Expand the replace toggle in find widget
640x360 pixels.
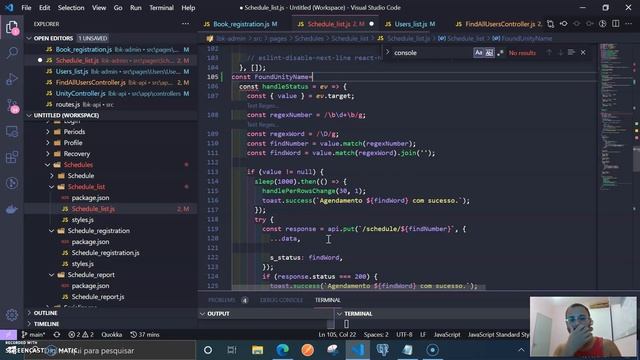[x=387, y=52]
